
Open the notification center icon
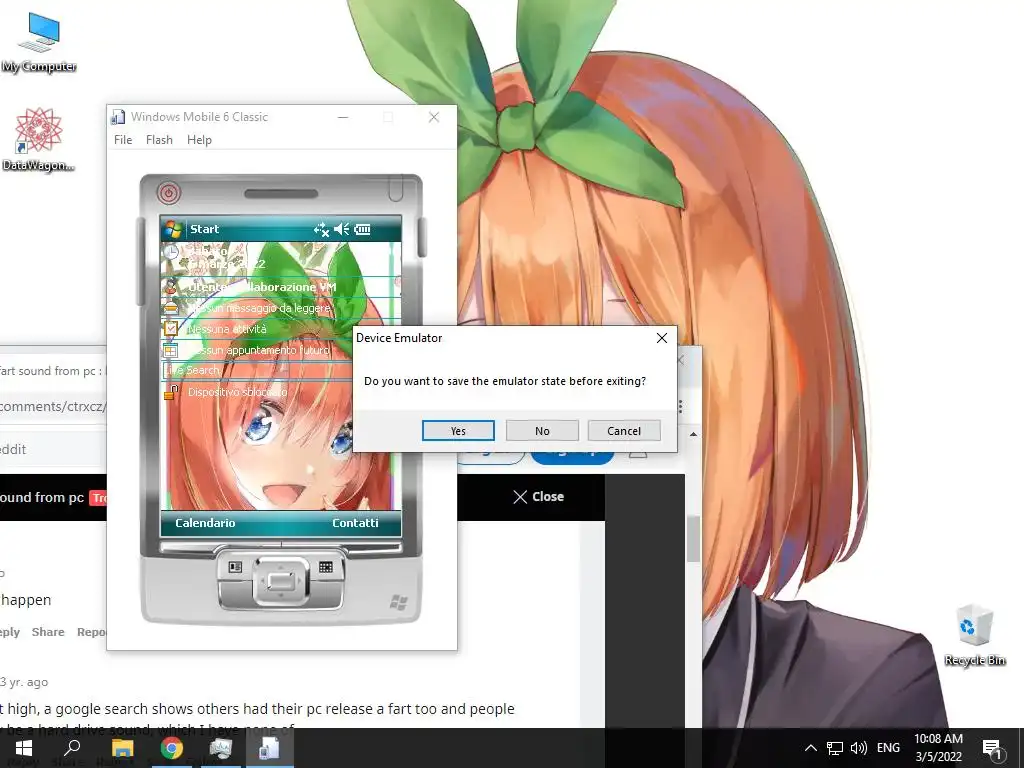992,748
